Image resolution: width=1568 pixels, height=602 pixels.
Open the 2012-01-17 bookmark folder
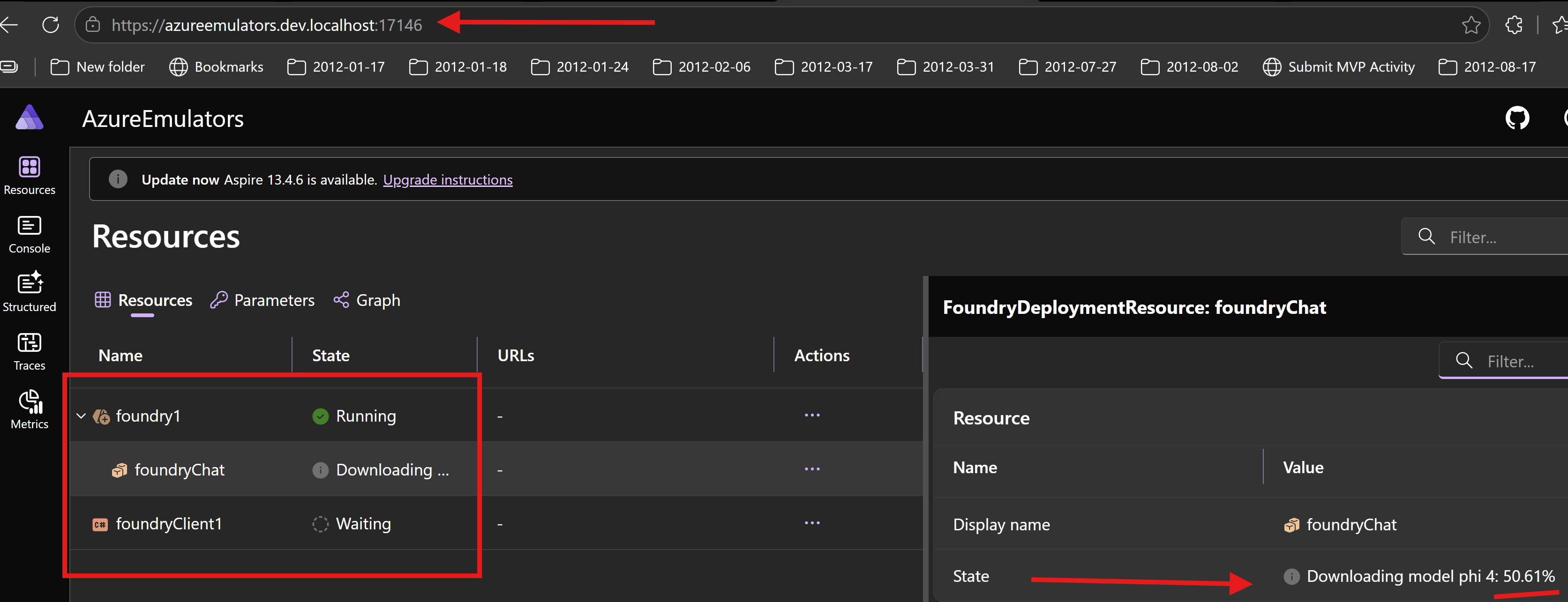(336, 67)
